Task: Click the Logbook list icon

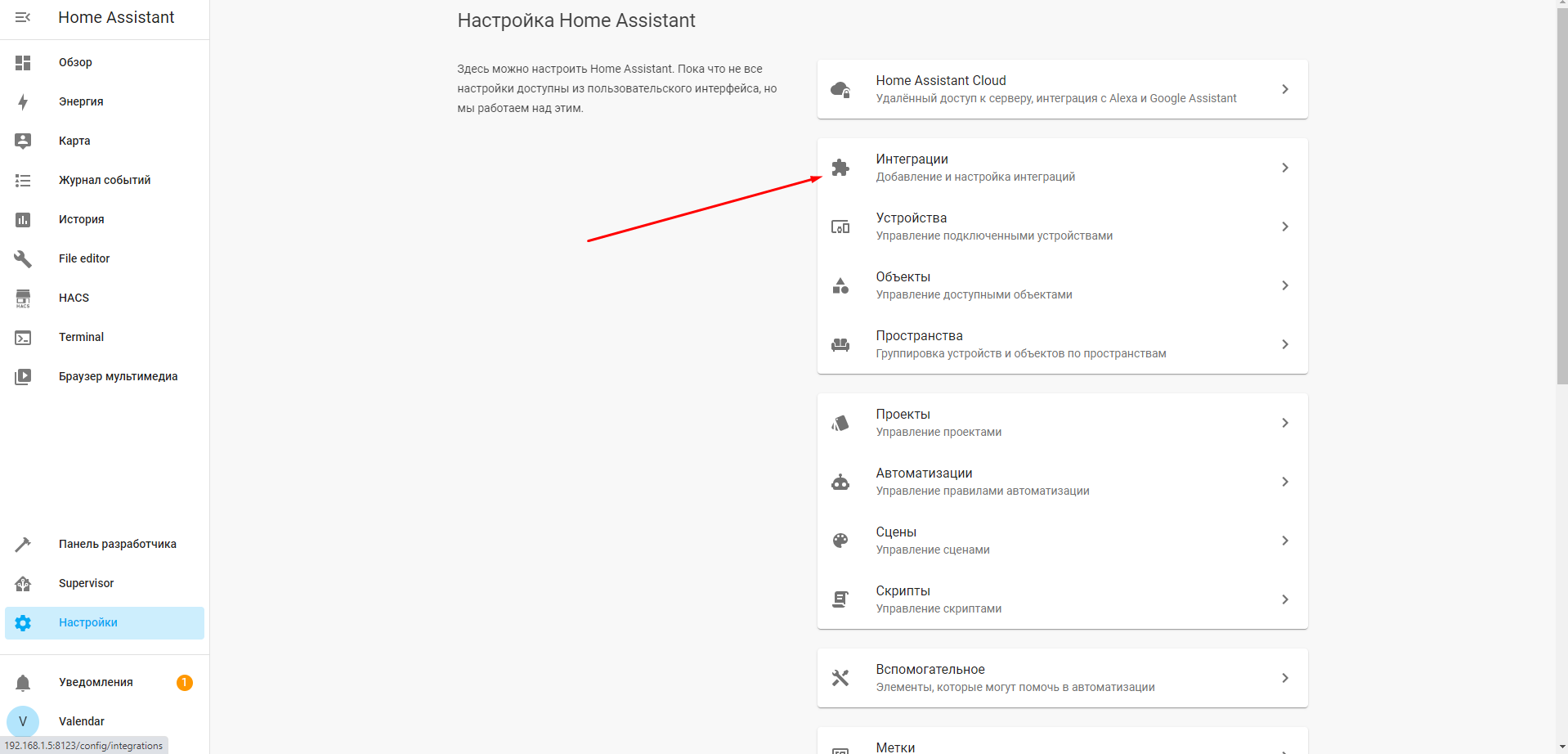Action: tap(23, 180)
